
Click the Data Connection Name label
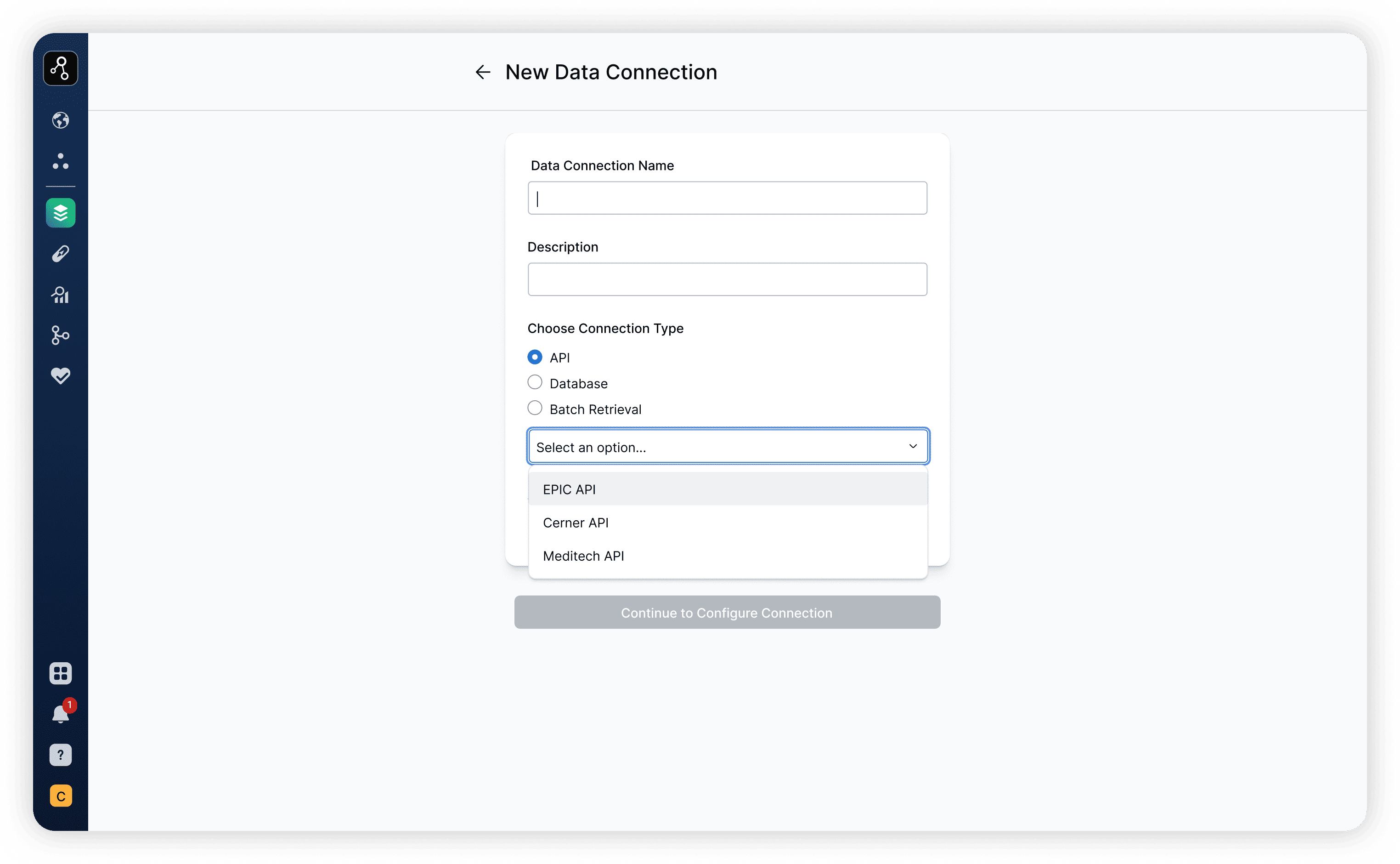pos(602,166)
